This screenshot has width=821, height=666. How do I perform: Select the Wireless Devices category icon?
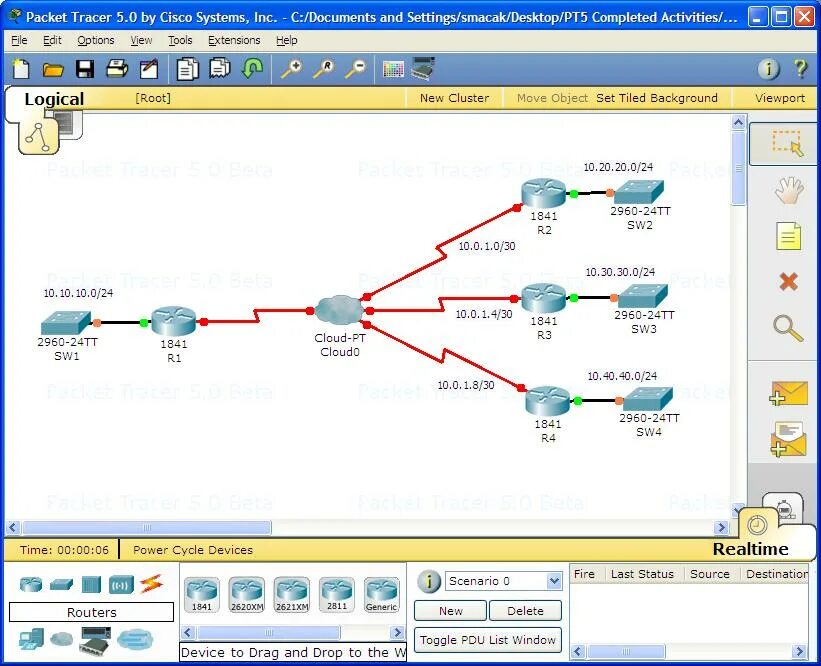(x=121, y=584)
